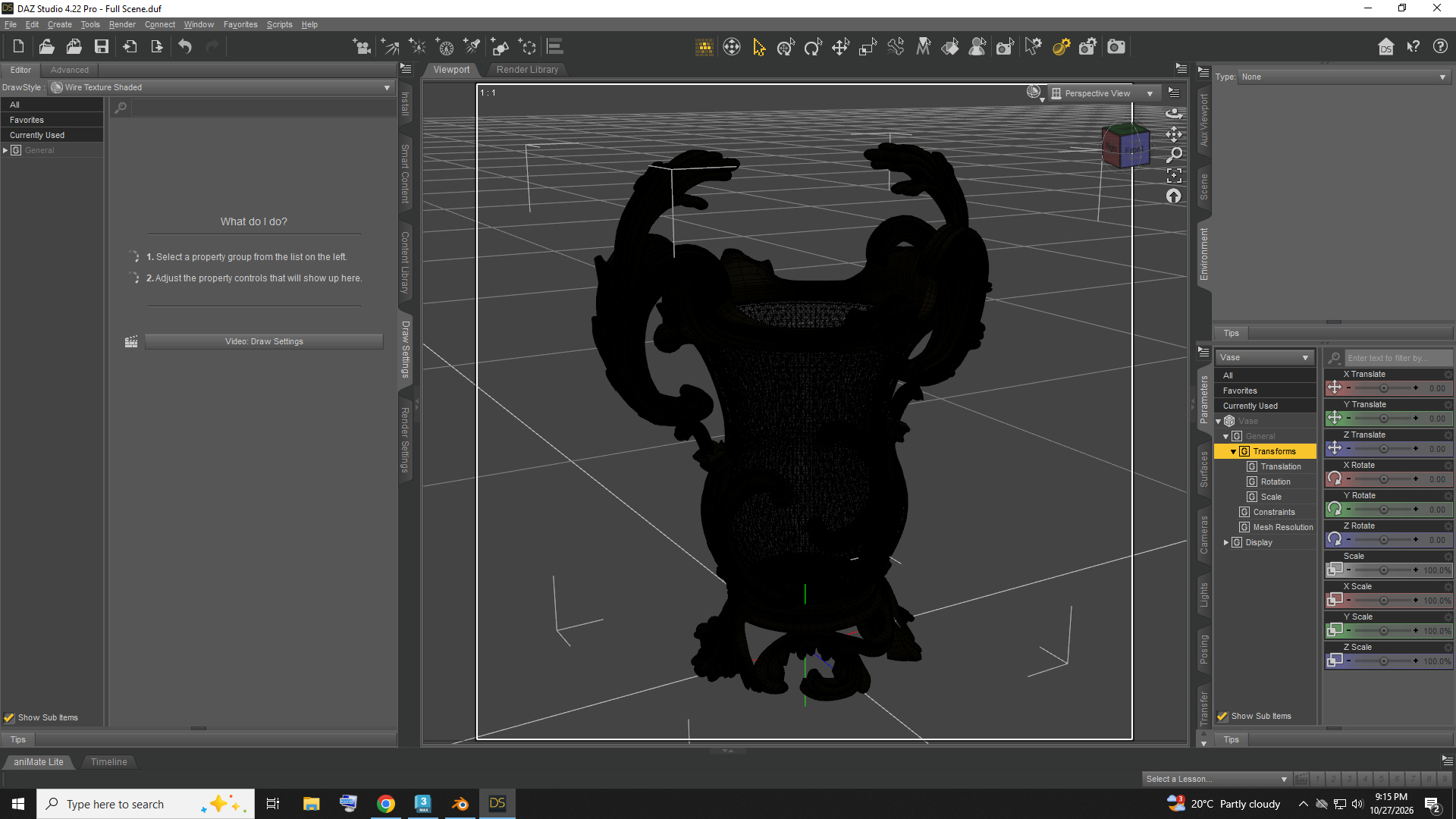1456x819 pixels.
Task: Click the viewport reset camera icon
Action: (1174, 196)
